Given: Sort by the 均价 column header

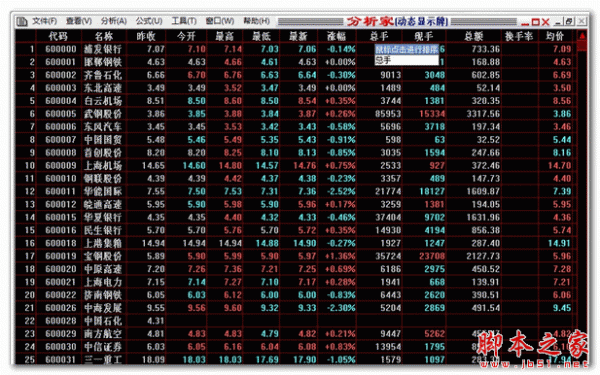Looking at the screenshot, I should (555, 36).
